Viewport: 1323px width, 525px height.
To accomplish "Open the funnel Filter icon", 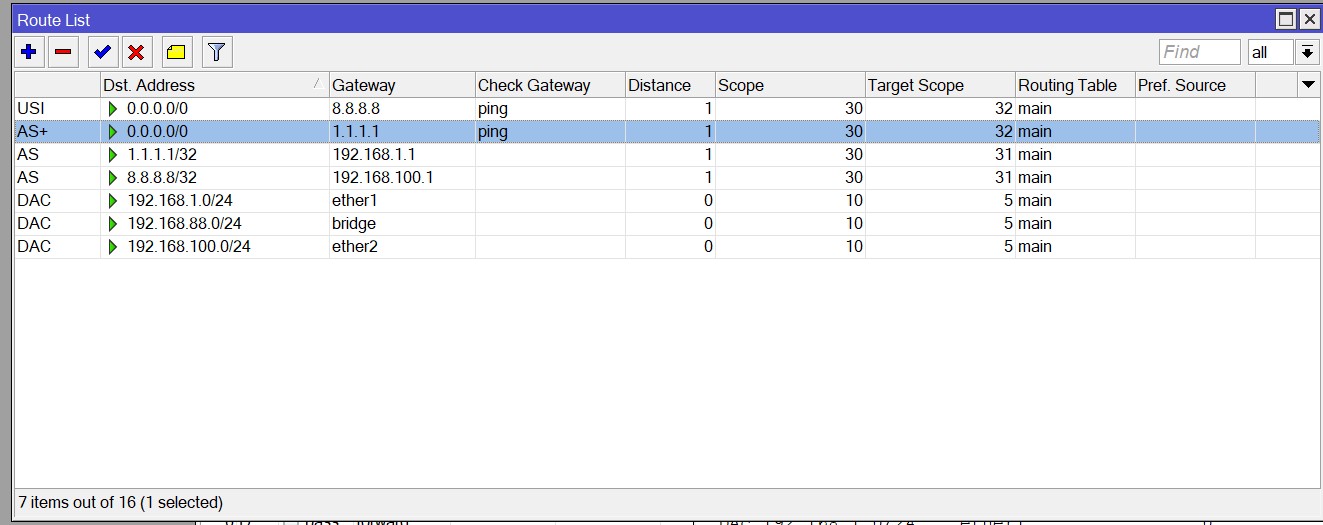I will (217, 52).
